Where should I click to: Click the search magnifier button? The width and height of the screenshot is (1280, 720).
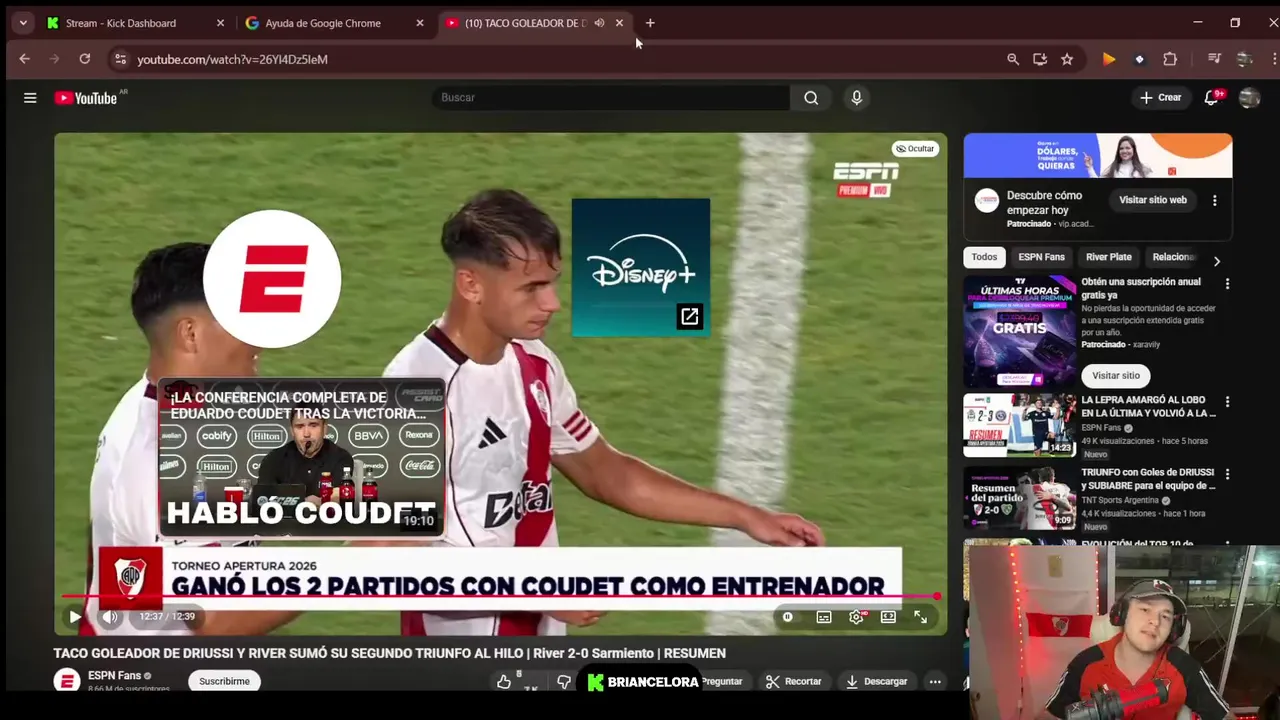pyautogui.click(x=811, y=97)
